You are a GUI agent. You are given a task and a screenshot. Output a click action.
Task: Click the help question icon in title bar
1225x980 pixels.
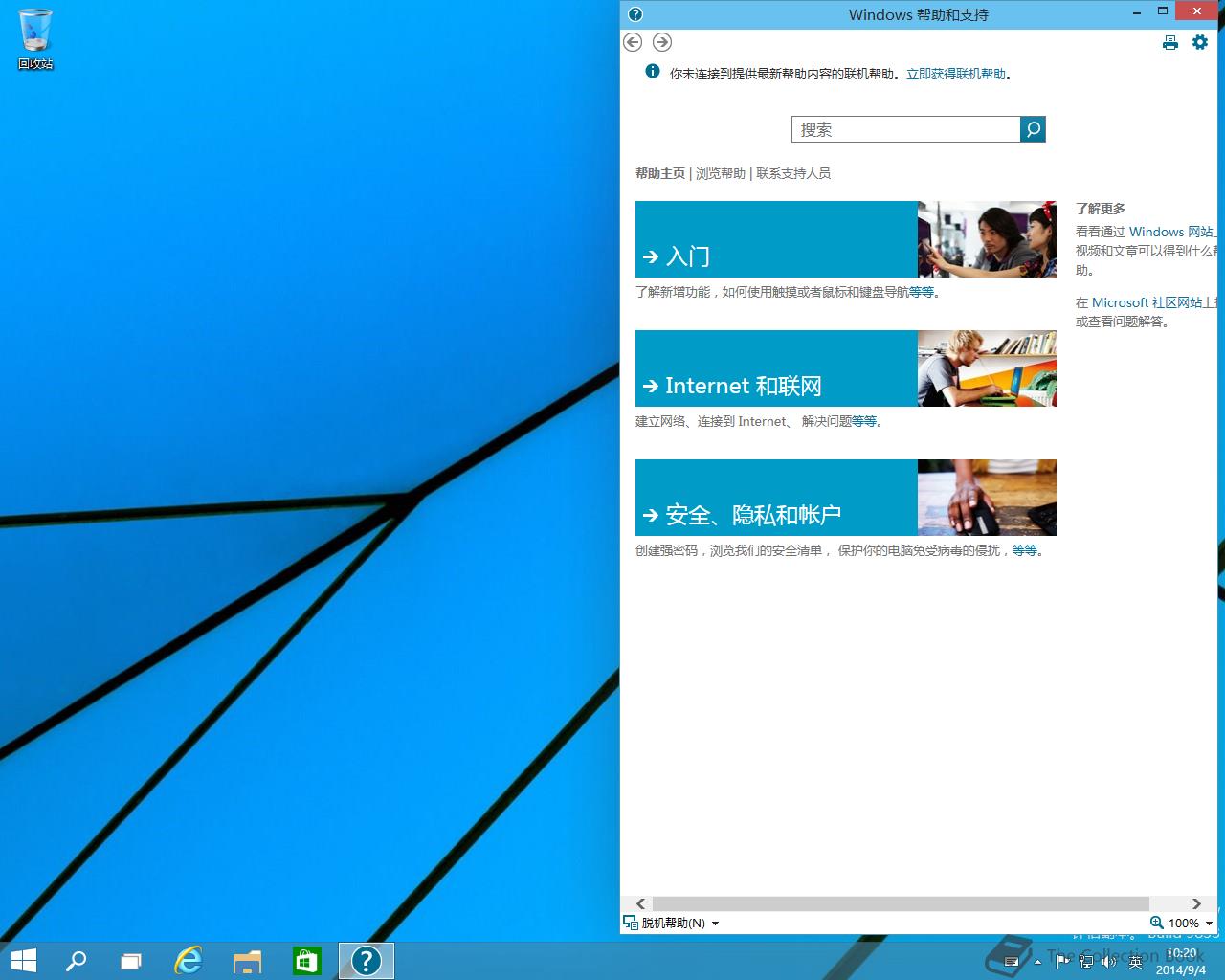(x=635, y=14)
